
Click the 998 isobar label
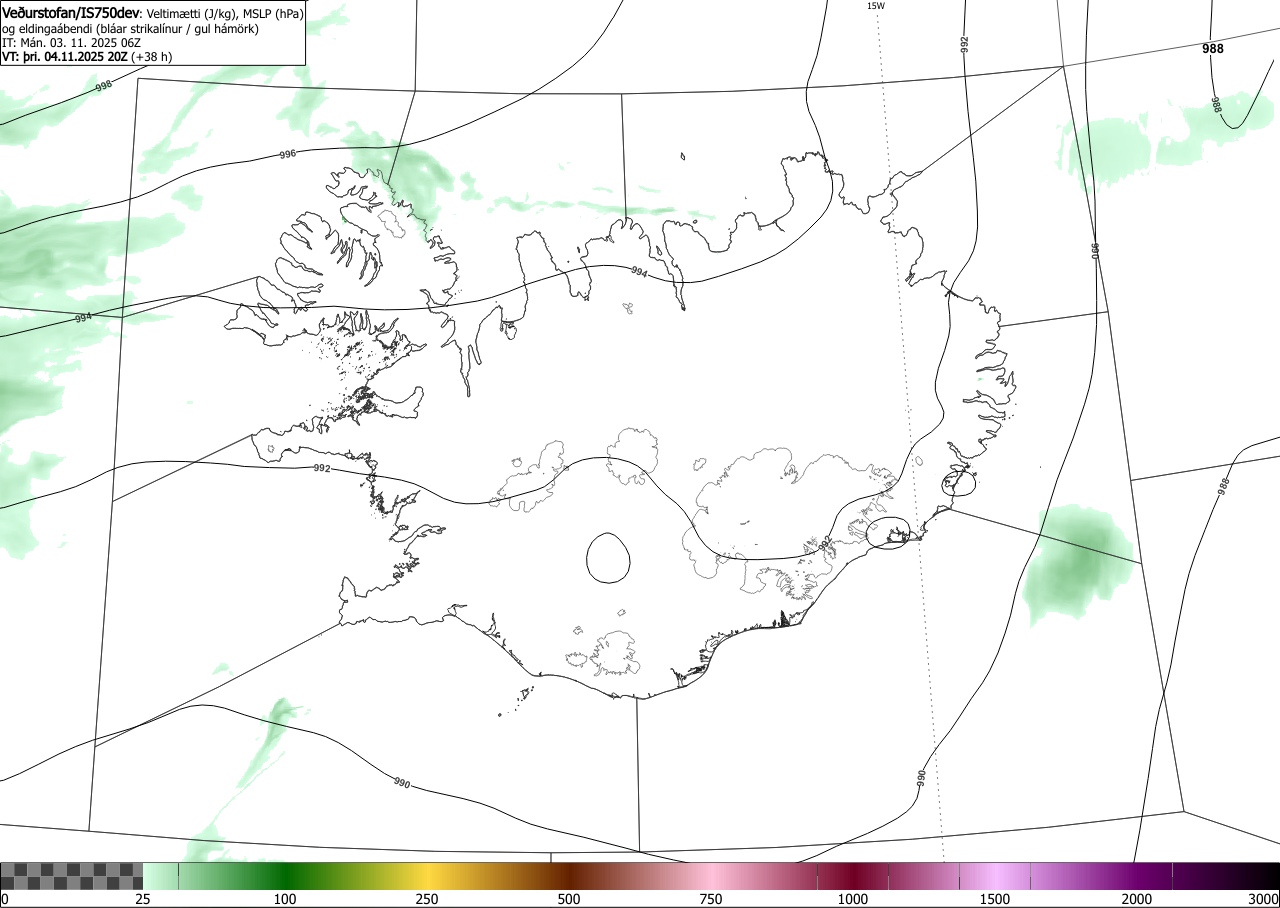coord(104,86)
